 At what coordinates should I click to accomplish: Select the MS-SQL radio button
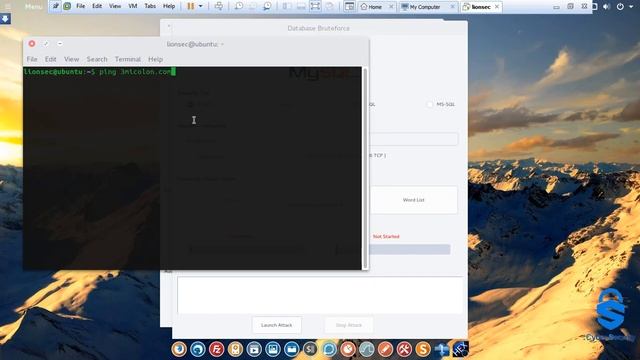coord(430,104)
